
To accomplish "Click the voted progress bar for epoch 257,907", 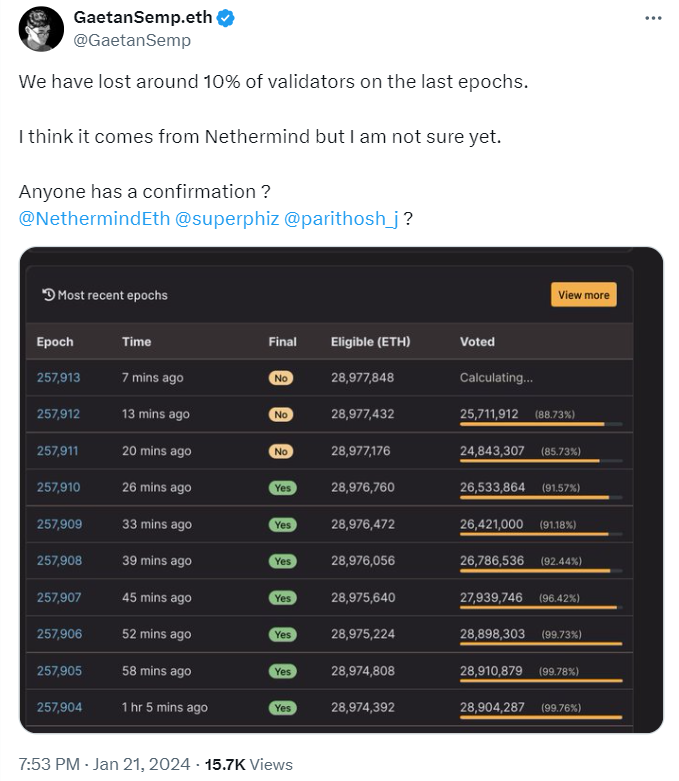I will 540,607.
